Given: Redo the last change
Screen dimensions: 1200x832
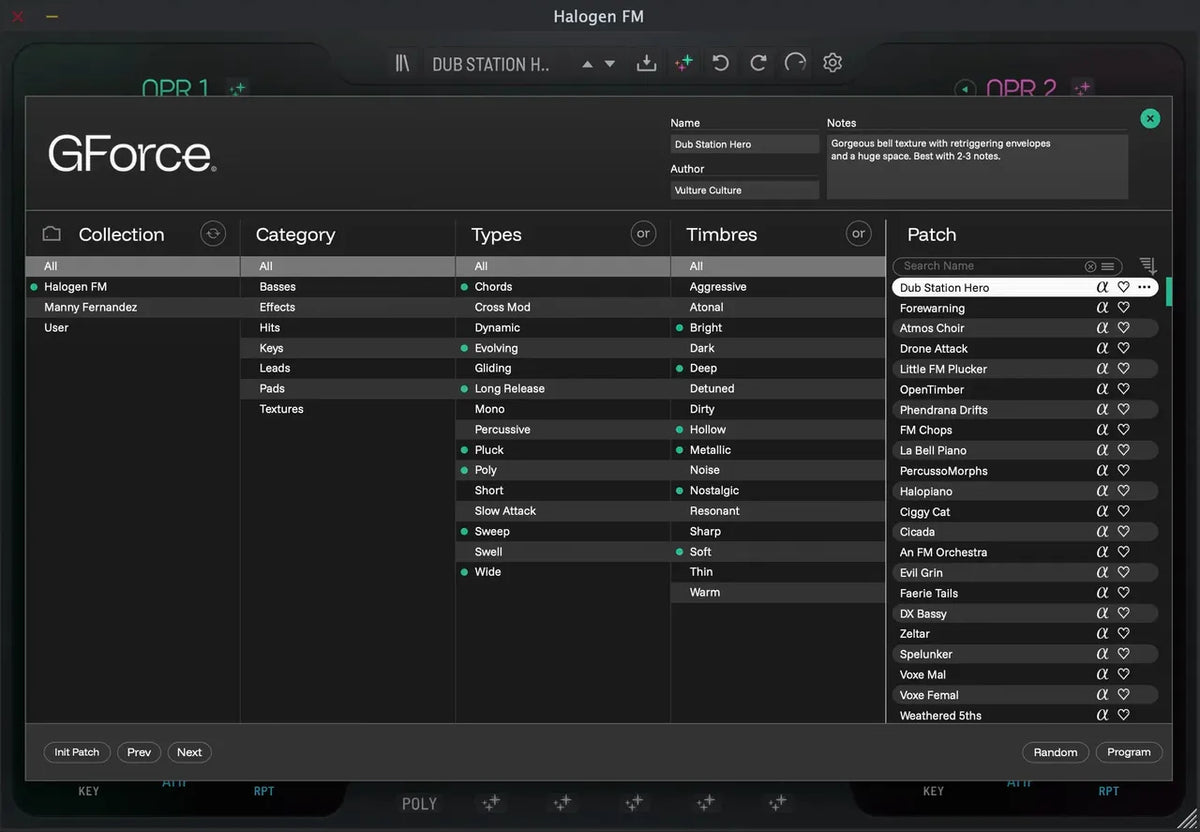Looking at the screenshot, I should [x=758, y=64].
